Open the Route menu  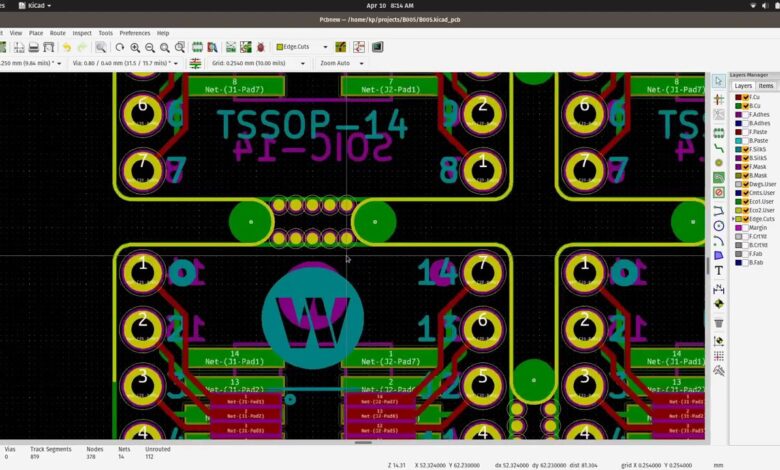pos(58,33)
